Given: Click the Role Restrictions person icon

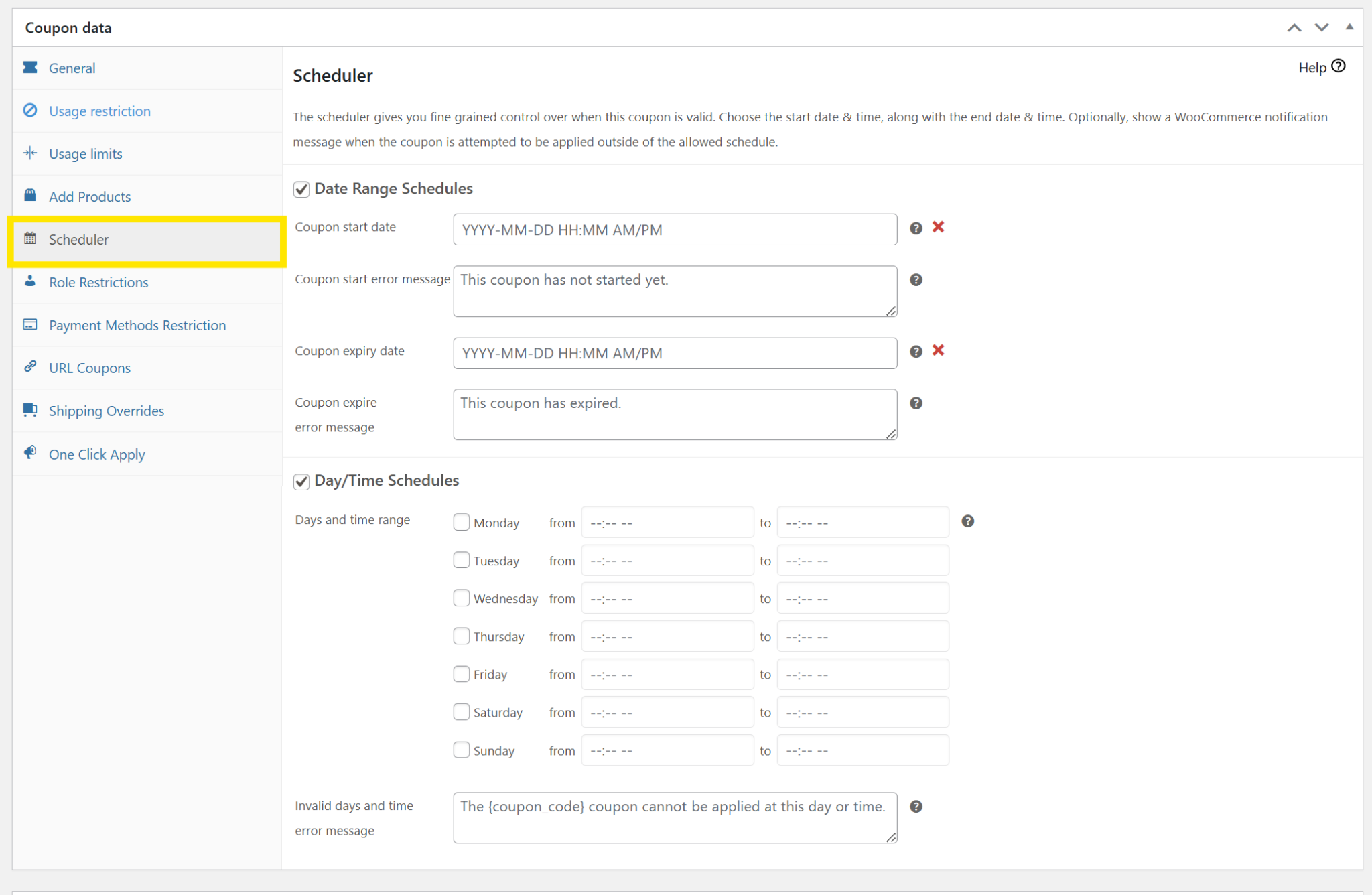Looking at the screenshot, I should tap(30, 282).
